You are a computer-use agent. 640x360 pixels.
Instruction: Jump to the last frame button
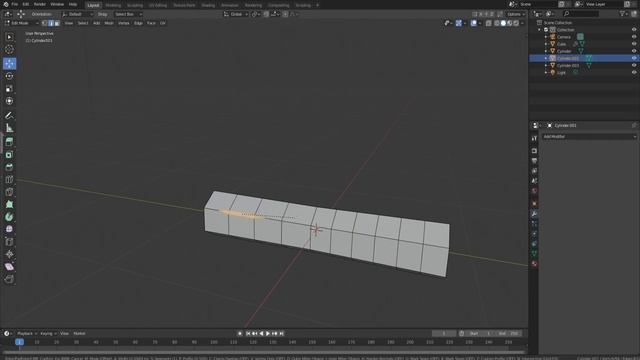pyautogui.click(x=282, y=333)
